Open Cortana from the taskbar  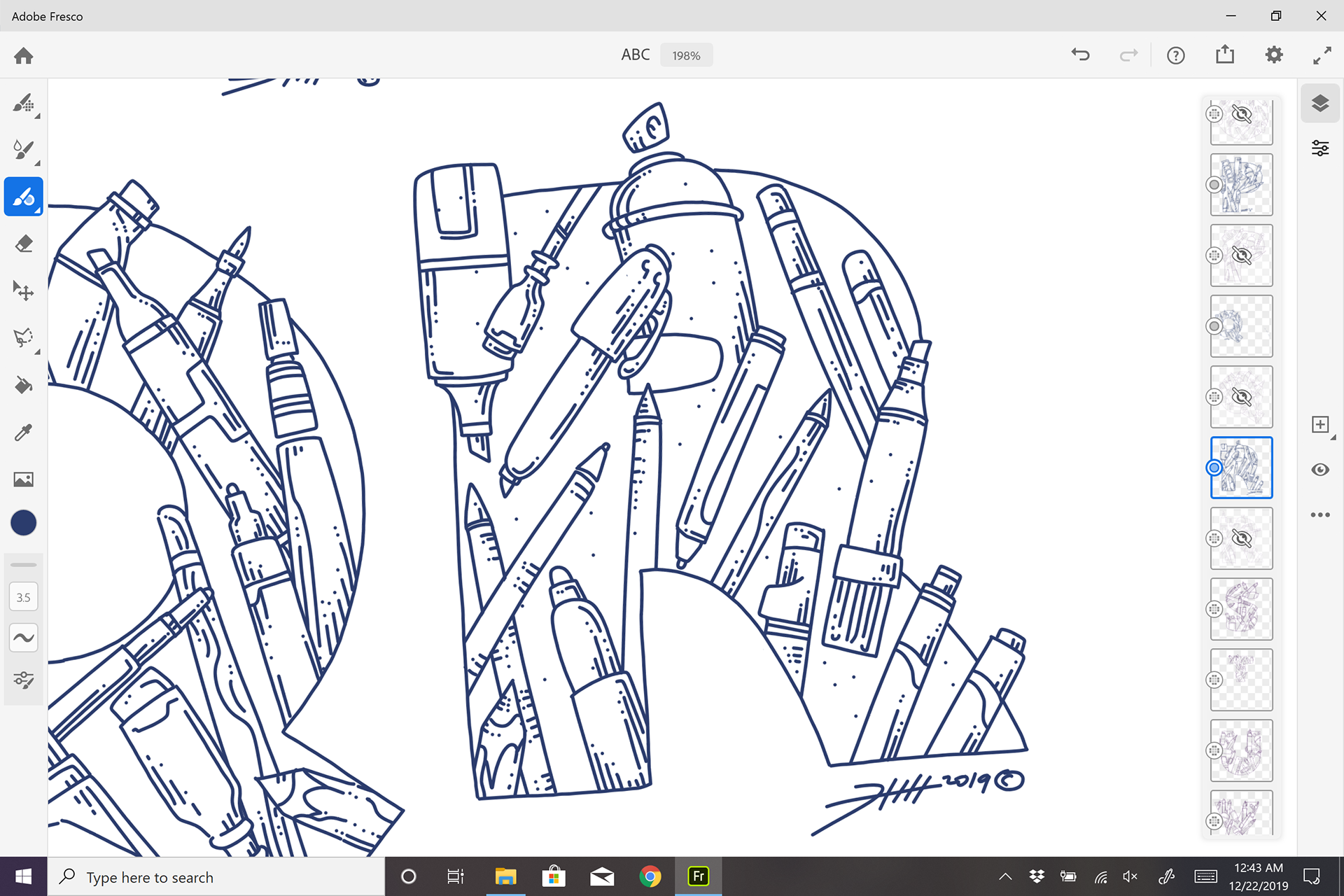[x=409, y=876]
